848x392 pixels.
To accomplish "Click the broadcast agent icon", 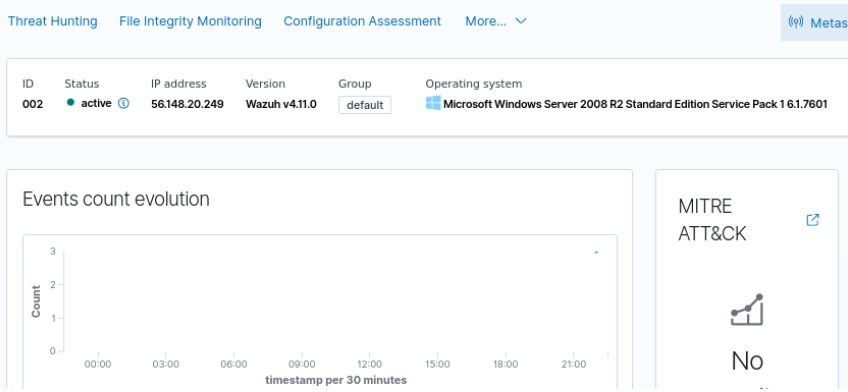I will [x=796, y=22].
